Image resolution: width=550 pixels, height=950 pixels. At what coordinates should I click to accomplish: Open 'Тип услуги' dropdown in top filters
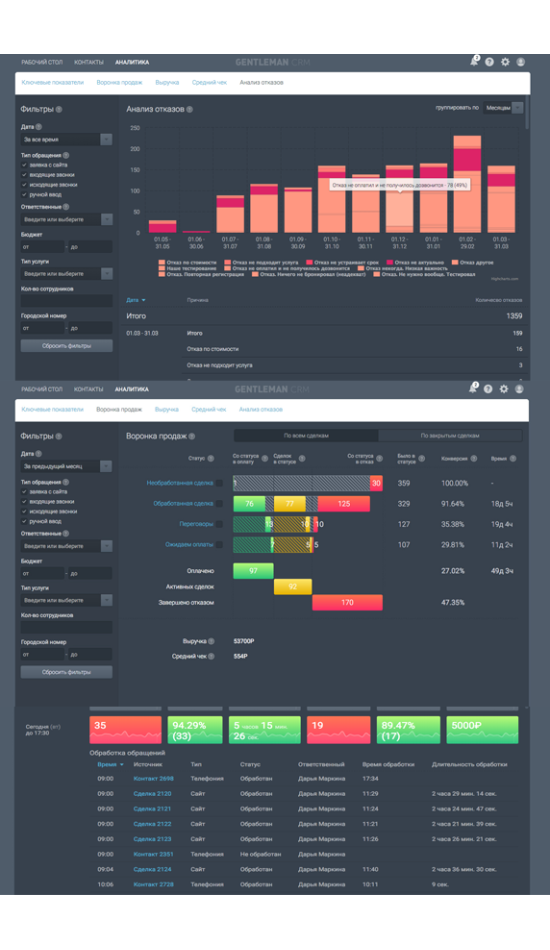click(x=67, y=274)
